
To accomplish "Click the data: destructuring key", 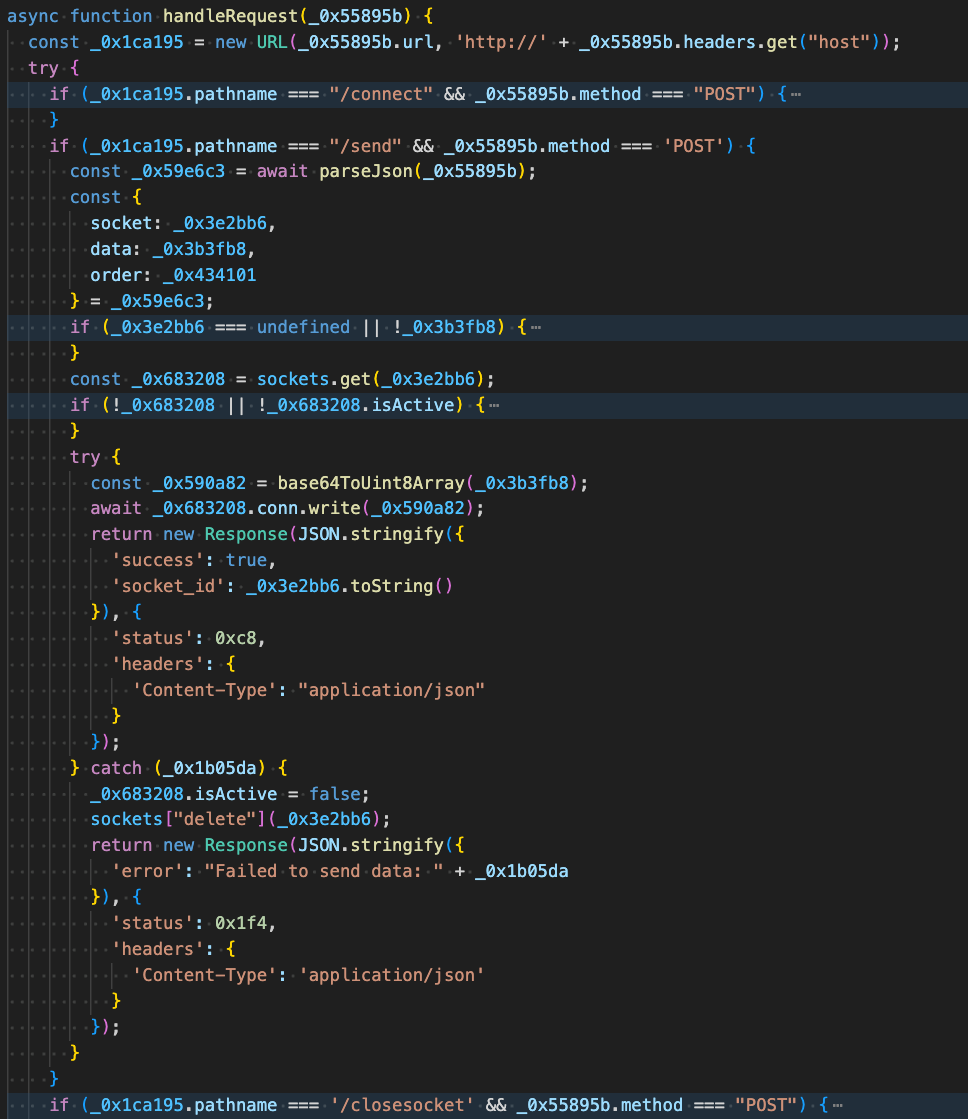I will click(116, 249).
